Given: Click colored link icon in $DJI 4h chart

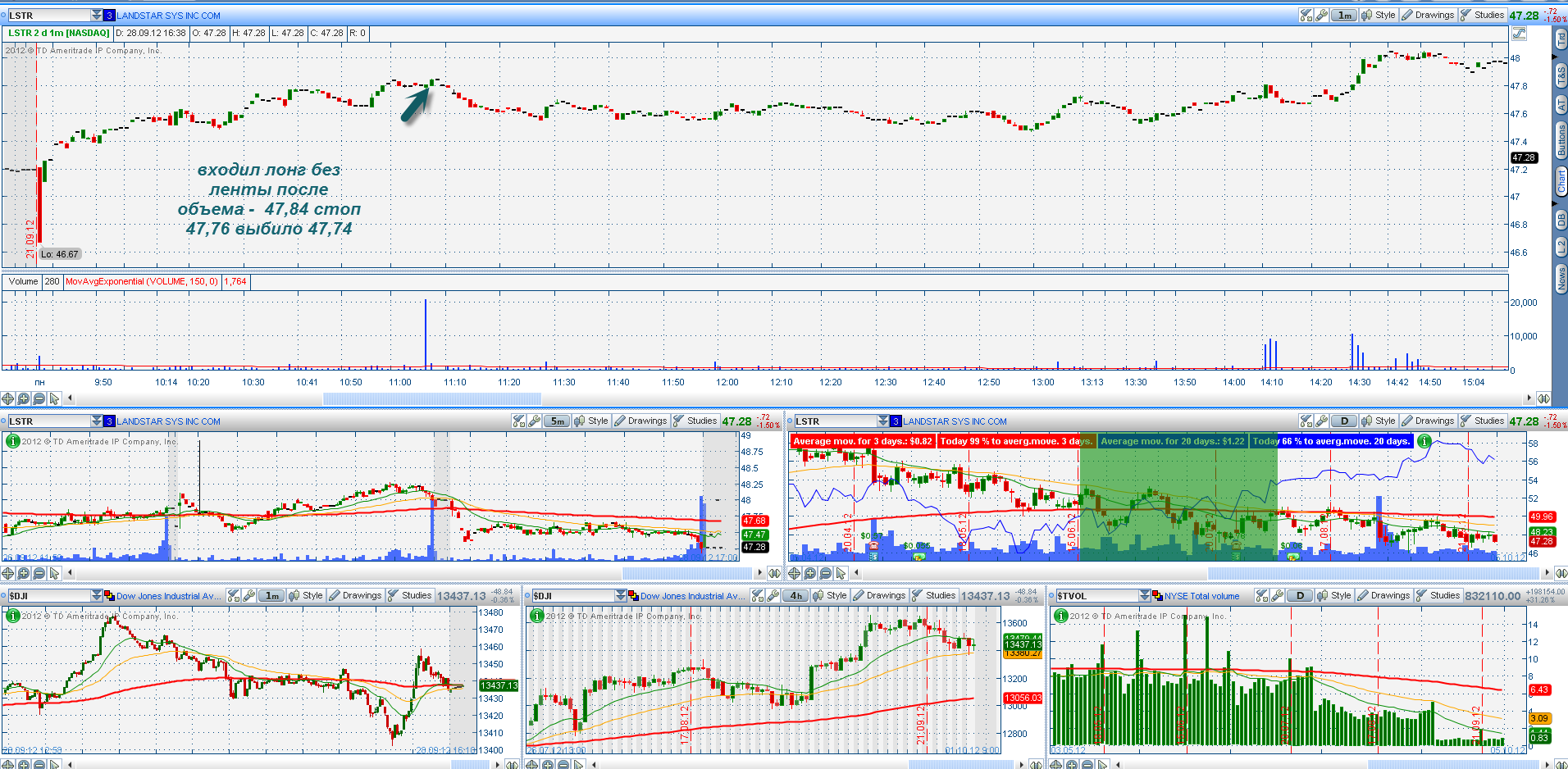Looking at the screenshot, I should [634, 595].
